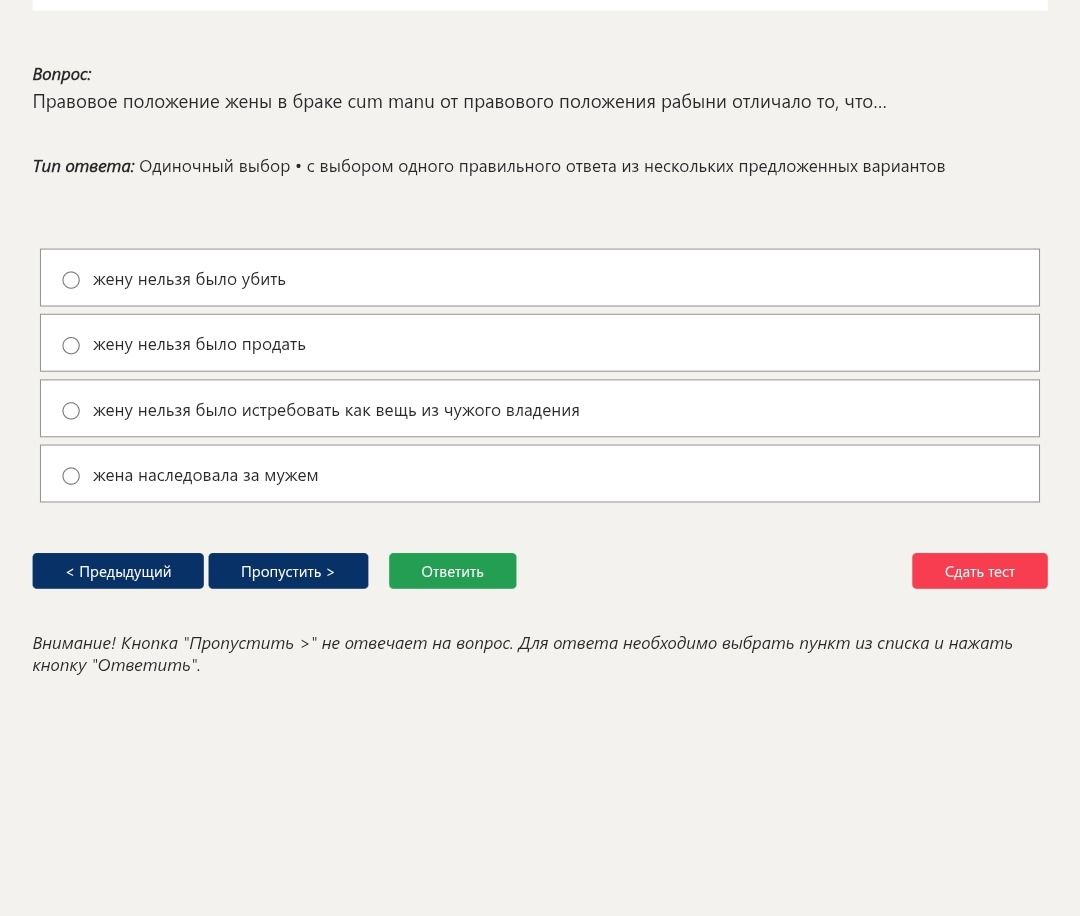Image resolution: width=1080 pixels, height=916 pixels.
Task: Click the 'Тип ответа:' label
Action: pos(83,167)
